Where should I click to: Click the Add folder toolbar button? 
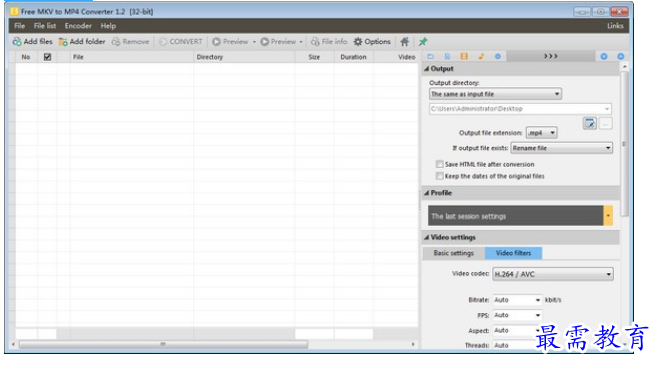82,41
